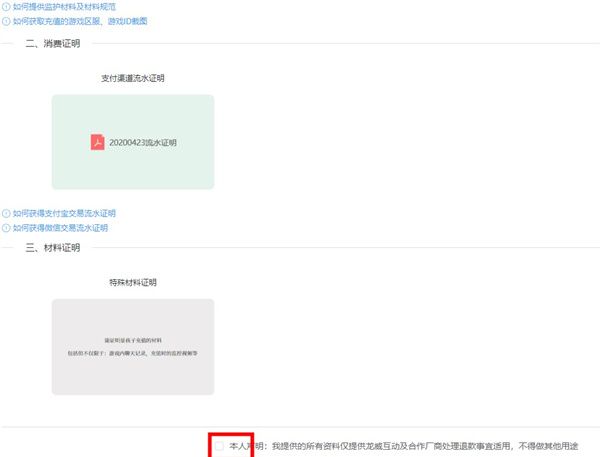Select the uploaded file name 20200423流水证明
The width and height of the screenshot is (600, 457).
(143, 143)
